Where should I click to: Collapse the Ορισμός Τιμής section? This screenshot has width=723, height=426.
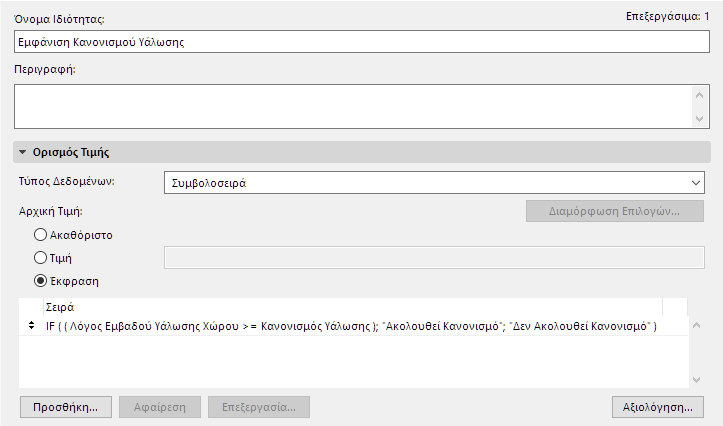(23, 153)
